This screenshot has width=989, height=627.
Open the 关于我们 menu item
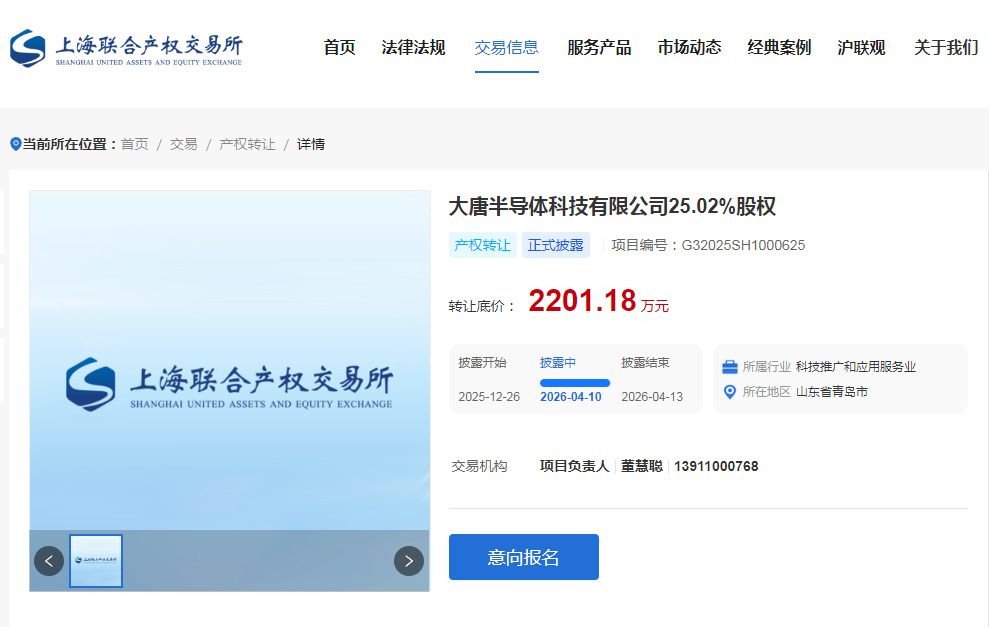coord(946,47)
